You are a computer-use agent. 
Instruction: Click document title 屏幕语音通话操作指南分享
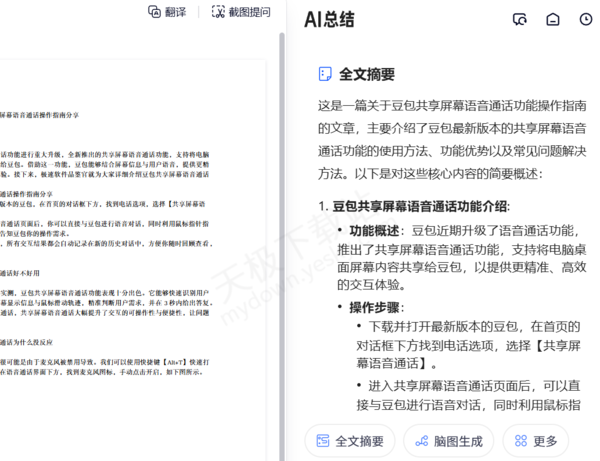(x=39, y=115)
